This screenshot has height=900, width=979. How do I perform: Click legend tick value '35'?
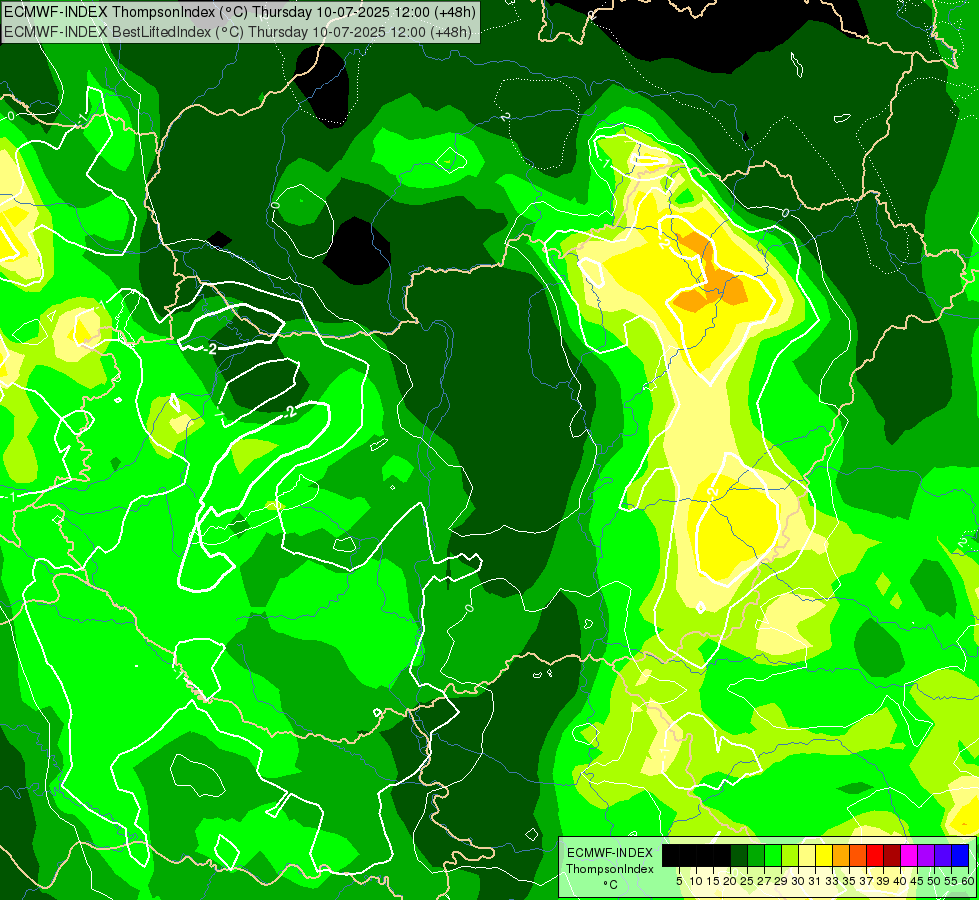[x=850, y=881]
